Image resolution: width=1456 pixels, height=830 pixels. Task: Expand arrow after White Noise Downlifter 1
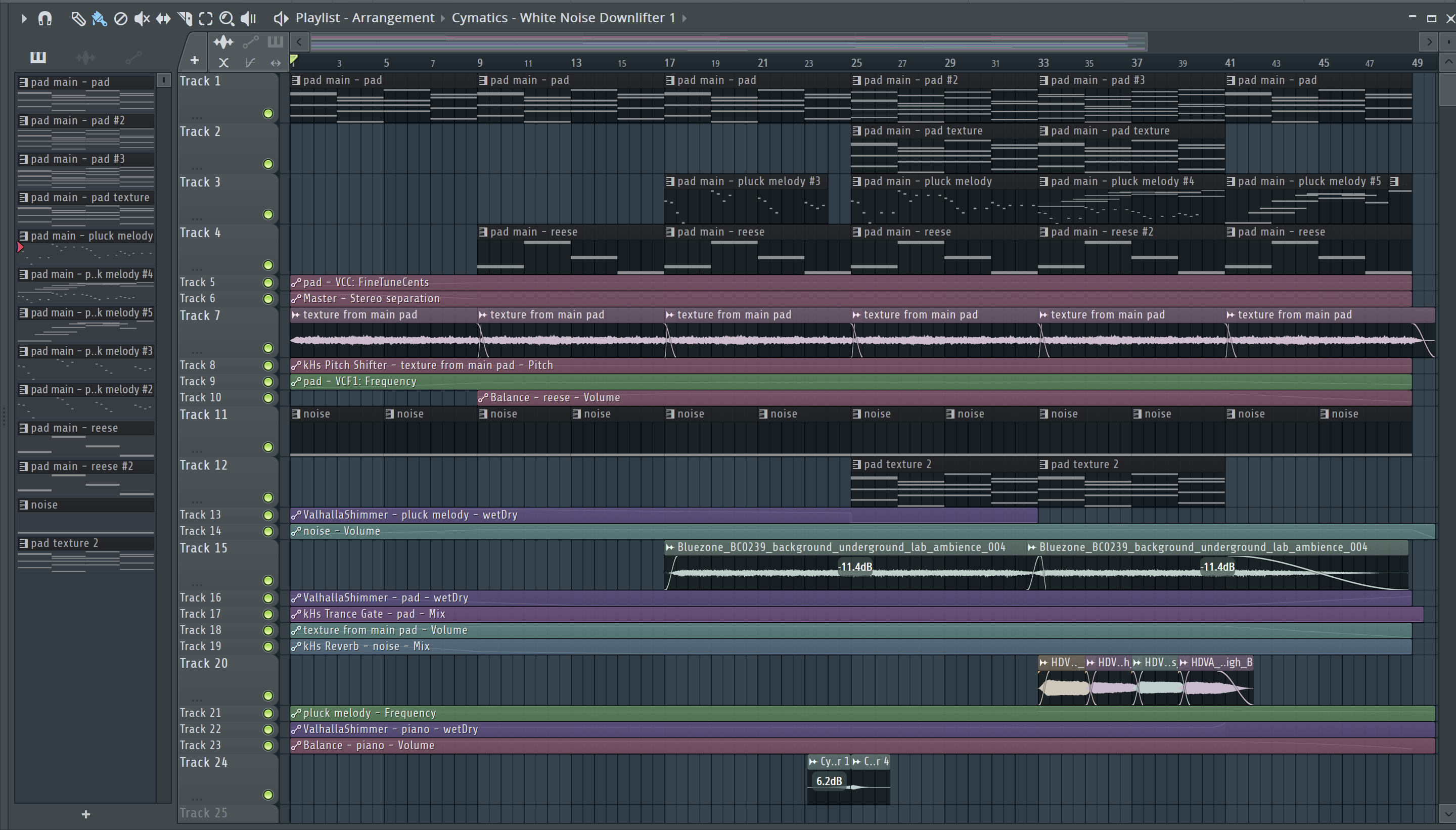click(685, 18)
